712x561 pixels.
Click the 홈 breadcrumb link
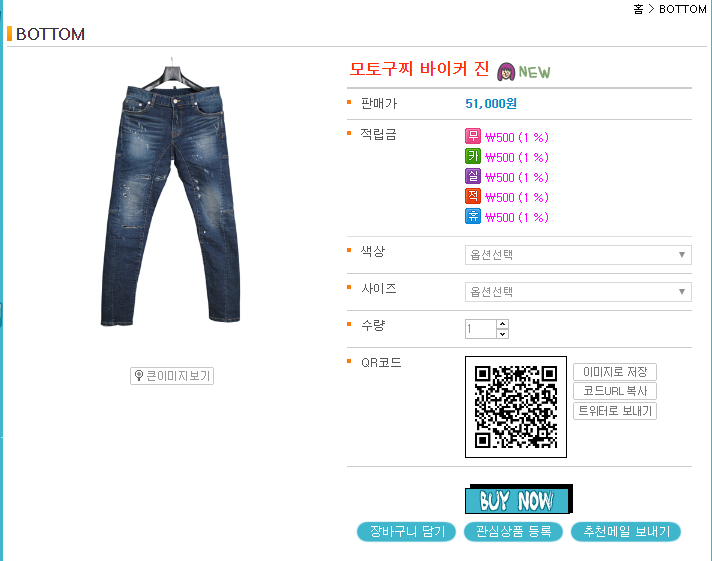pos(638,9)
